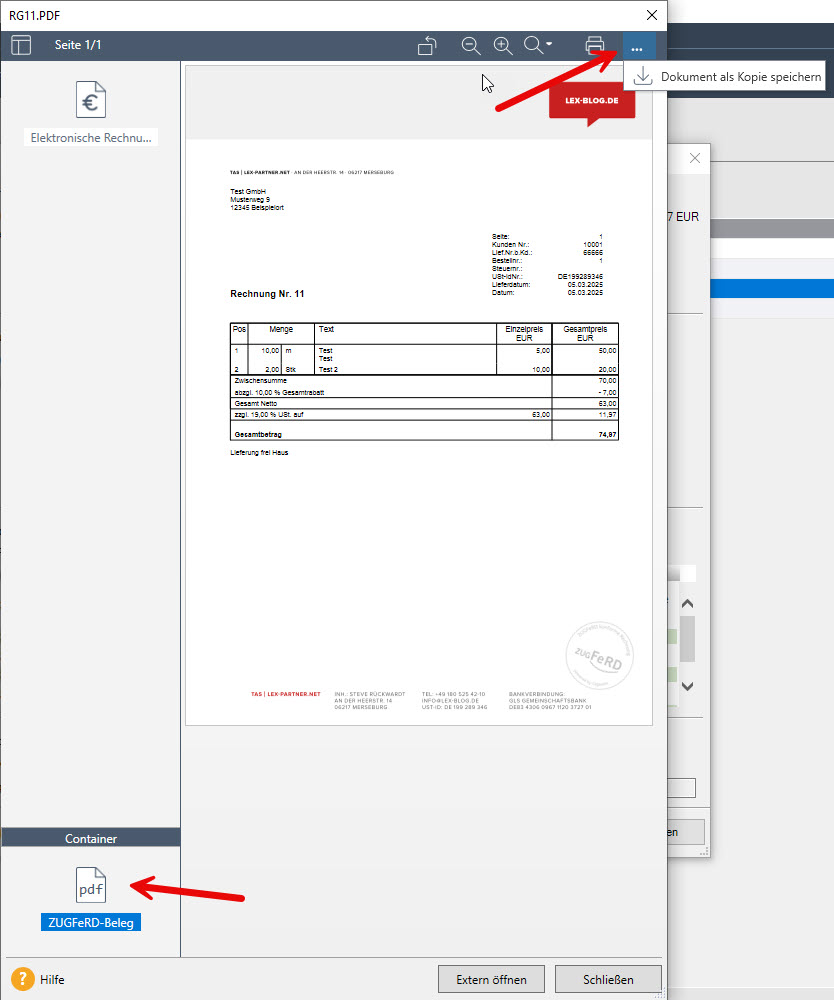Screen dimensions: 834x1000
Task: Click scrollbar thumb in background dialog
Action: [x=687, y=638]
